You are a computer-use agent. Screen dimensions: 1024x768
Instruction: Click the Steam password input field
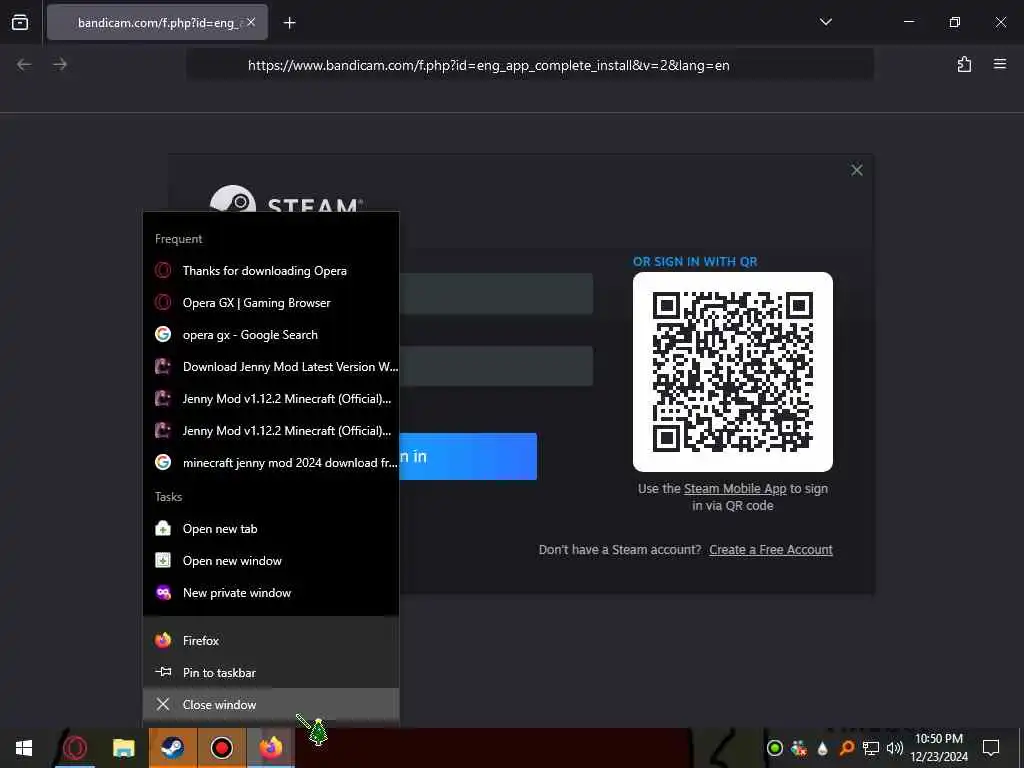496,366
